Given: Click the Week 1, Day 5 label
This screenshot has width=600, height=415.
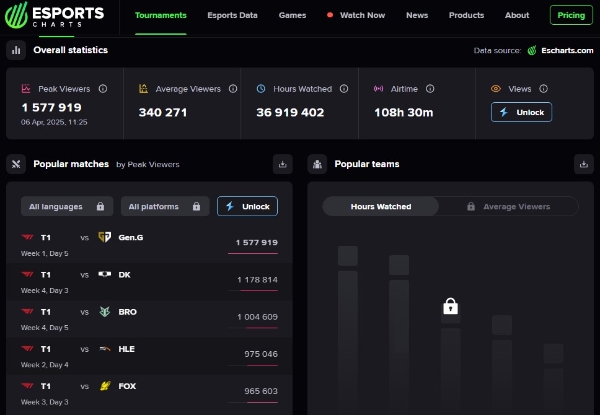Looking at the screenshot, I should point(45,254).
